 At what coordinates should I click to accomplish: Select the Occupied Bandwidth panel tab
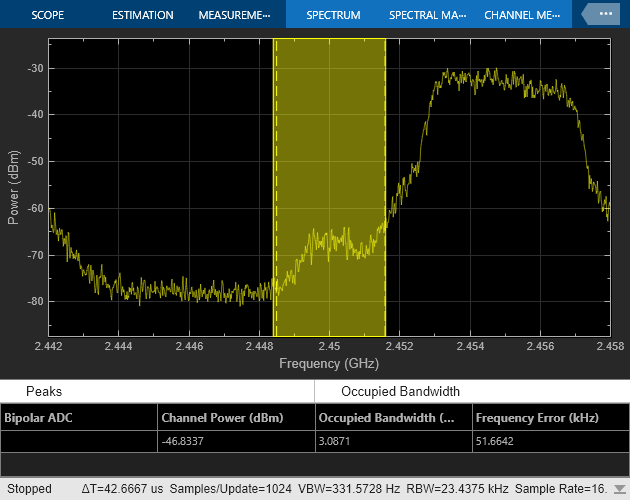coord(400,391)
